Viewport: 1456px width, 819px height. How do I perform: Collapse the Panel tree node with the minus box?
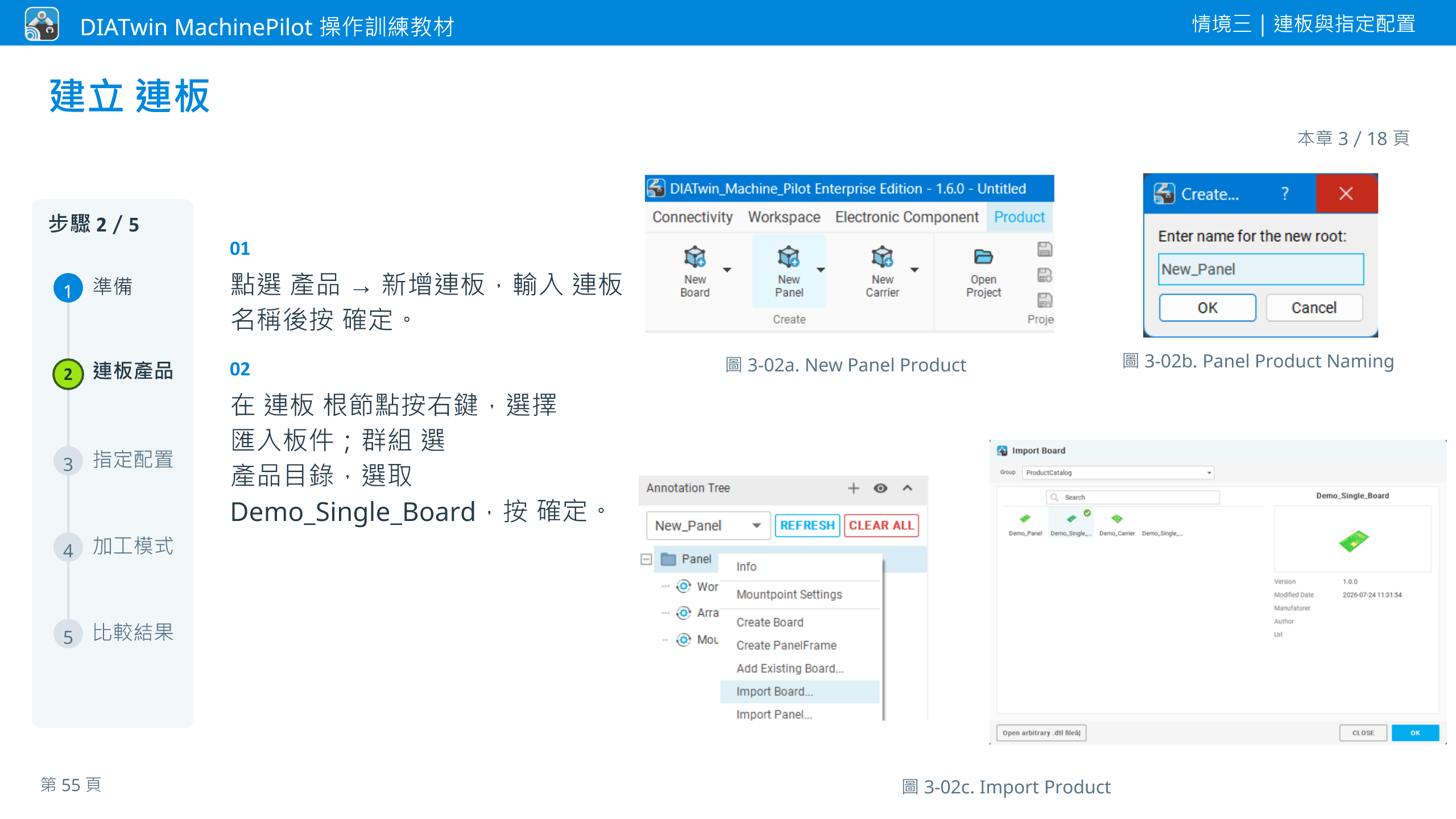point(646,560)
